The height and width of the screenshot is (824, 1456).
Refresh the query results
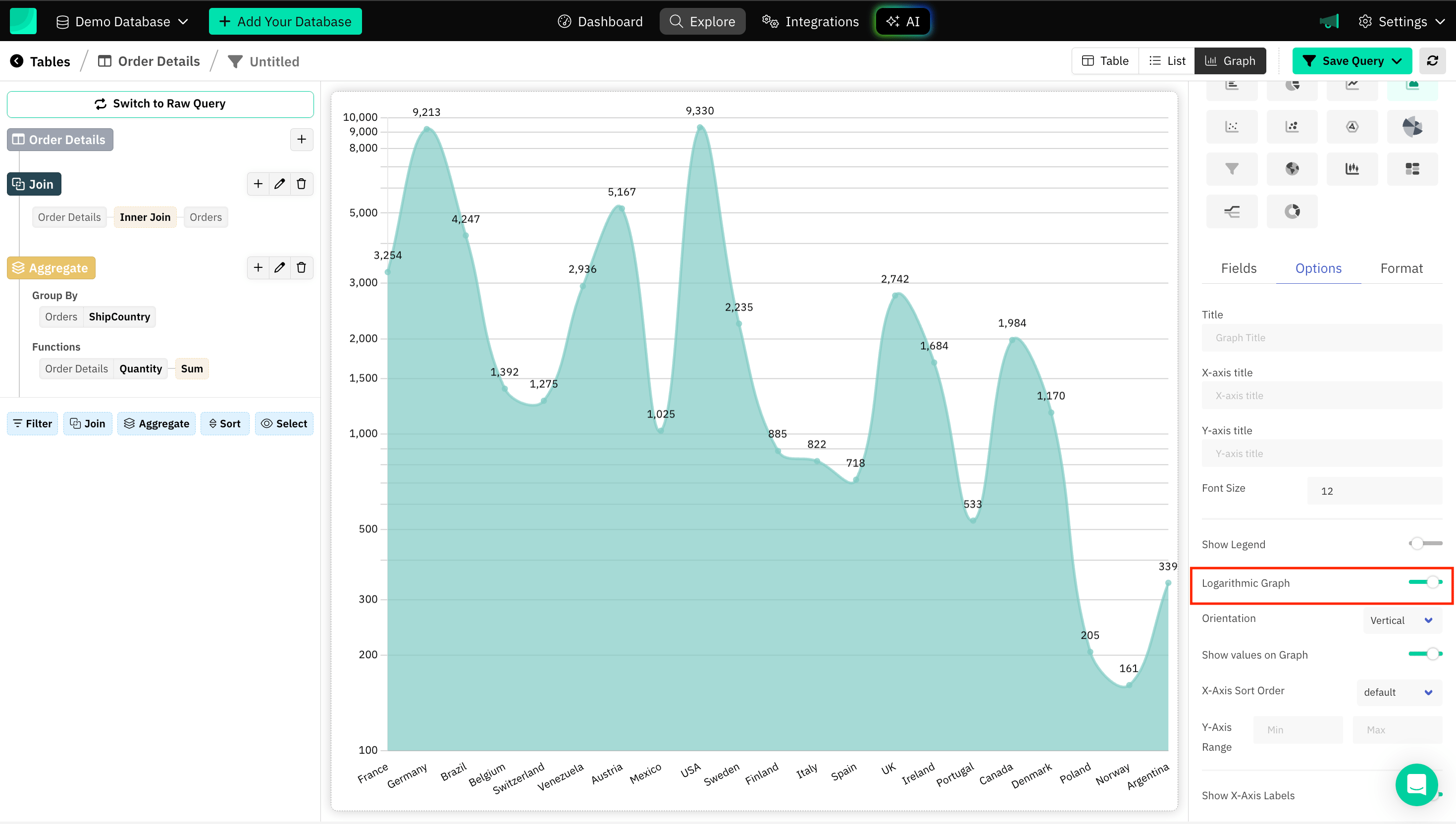1433,60
